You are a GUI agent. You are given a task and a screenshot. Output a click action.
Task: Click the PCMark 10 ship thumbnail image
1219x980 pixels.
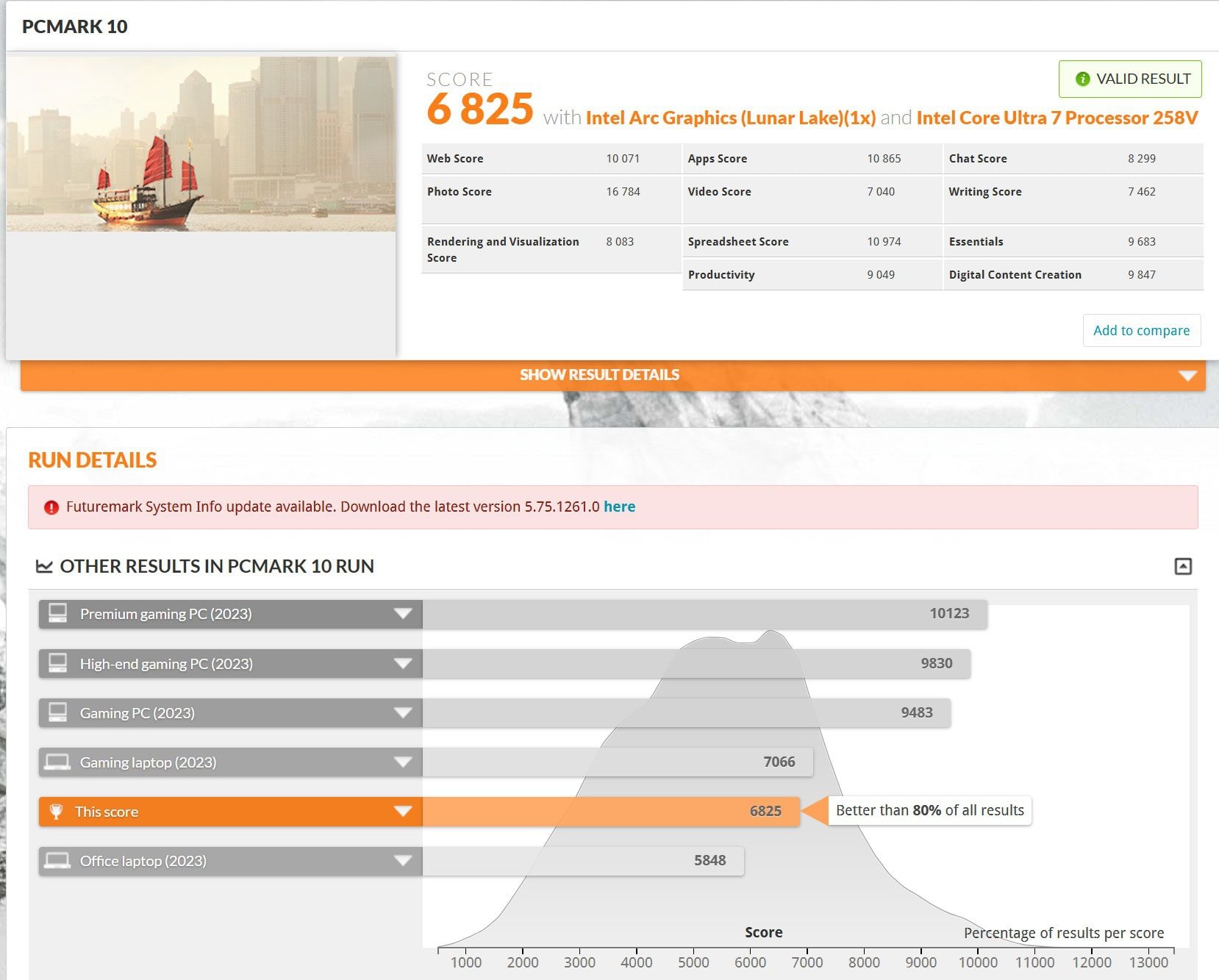tap(201, 144)
